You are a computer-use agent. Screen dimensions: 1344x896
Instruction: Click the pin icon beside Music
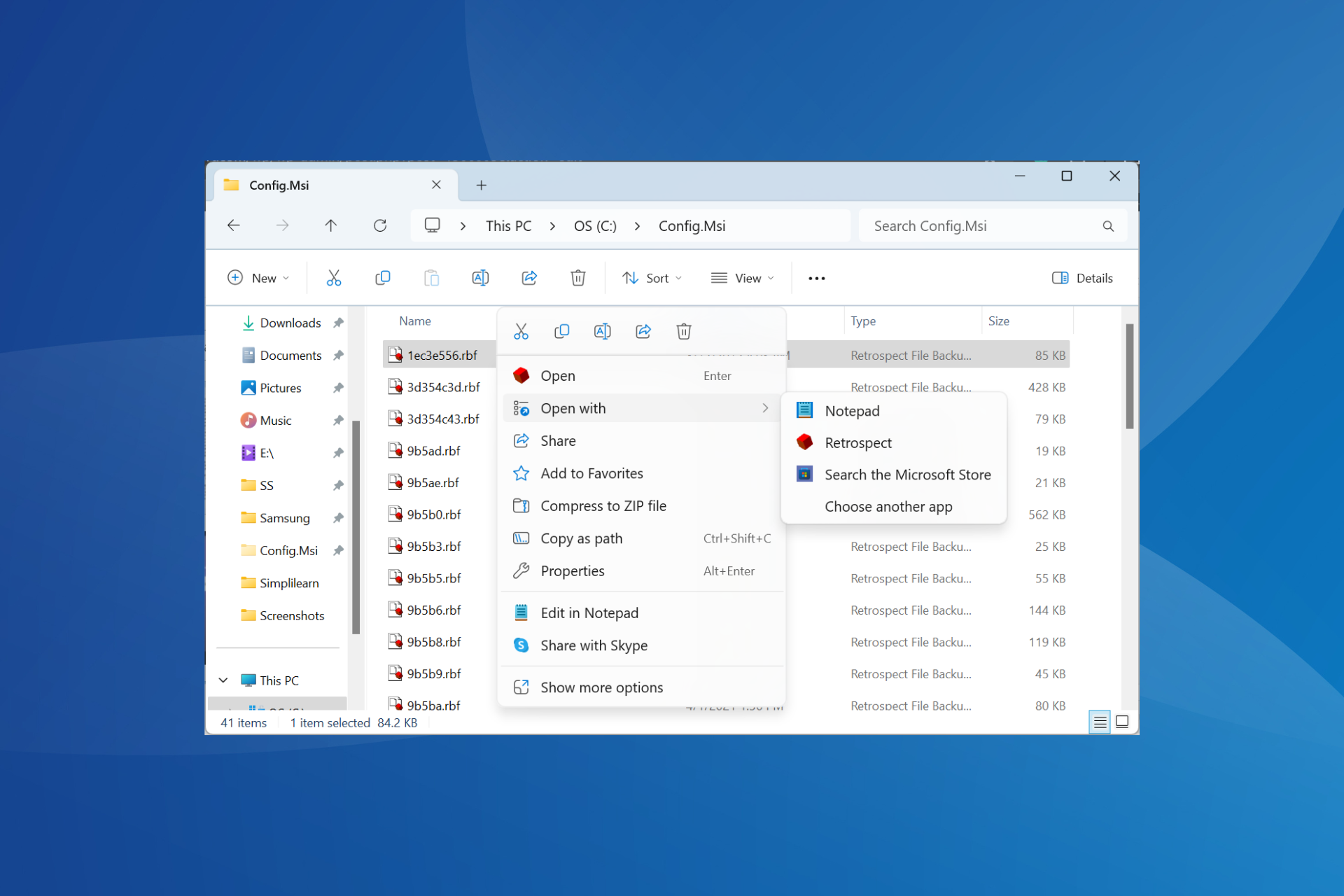(339, 420)
